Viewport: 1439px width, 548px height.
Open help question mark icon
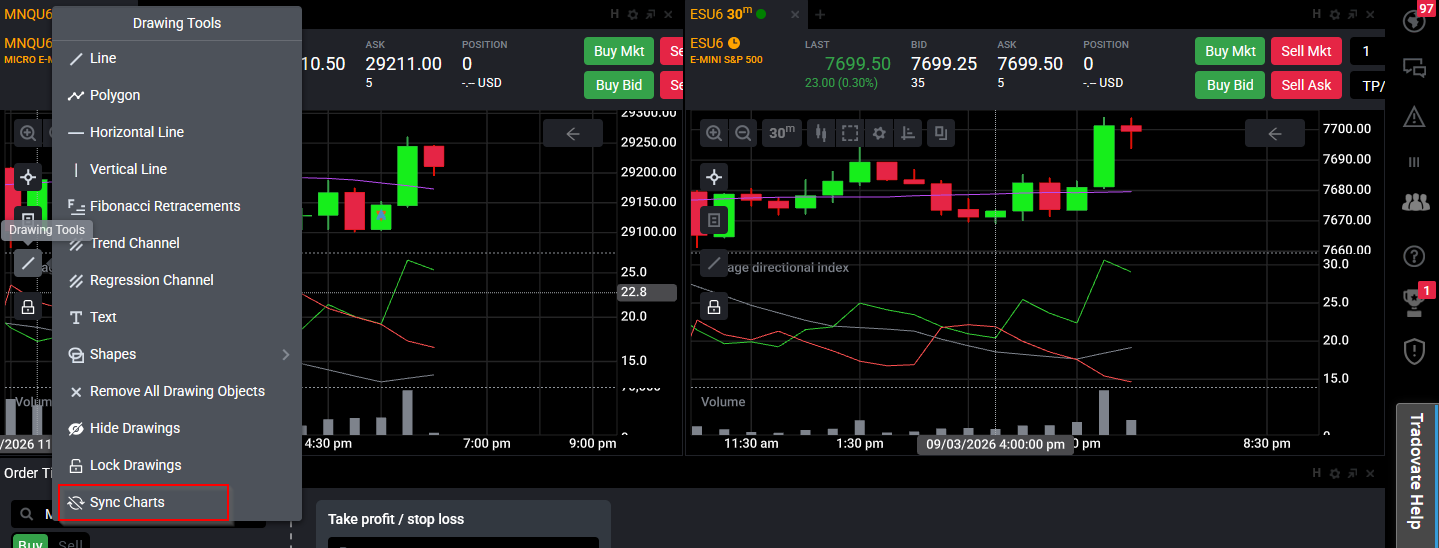click(x=1414, y=256)
